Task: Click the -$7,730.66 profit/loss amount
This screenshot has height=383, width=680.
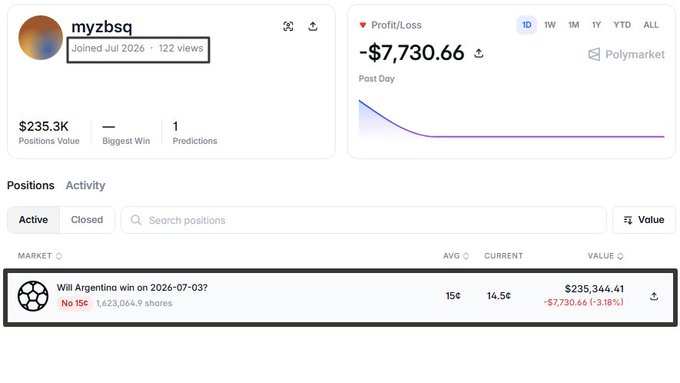Action: (412, 53)
